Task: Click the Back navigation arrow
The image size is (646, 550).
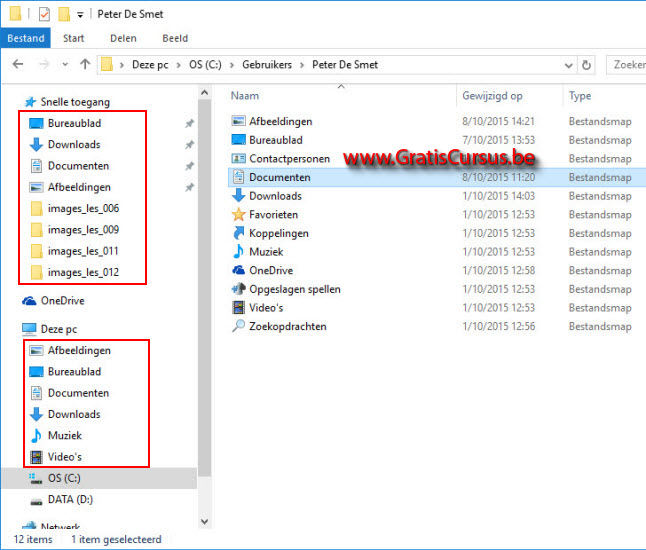Action: [x=18, y=64]
